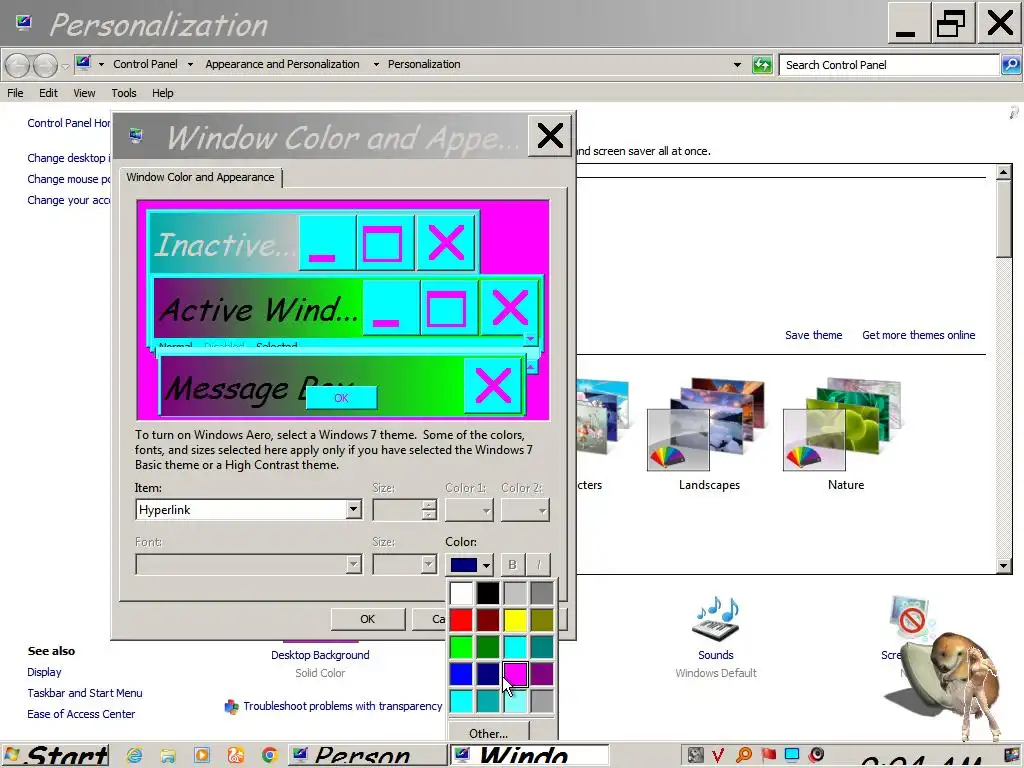Pick the purple color swatch
1024x768 pixels.
(542, 674)
